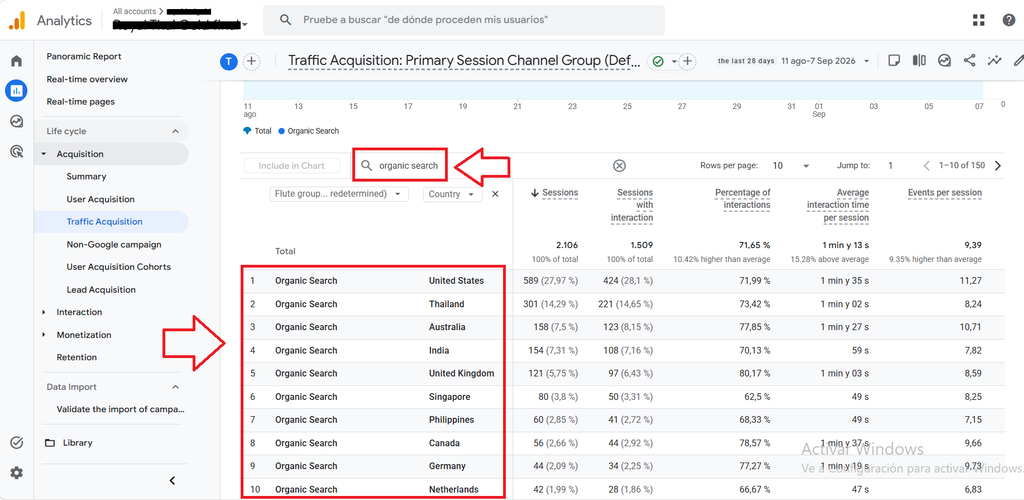Go to previous page of table rows
This screenshot has width=1024, height=500.
point(927,166)
